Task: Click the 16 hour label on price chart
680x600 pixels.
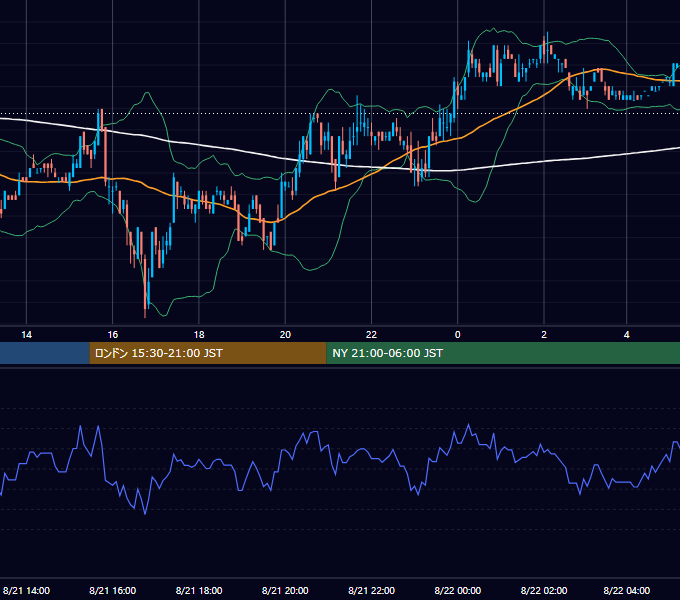Action: point(113,335)
